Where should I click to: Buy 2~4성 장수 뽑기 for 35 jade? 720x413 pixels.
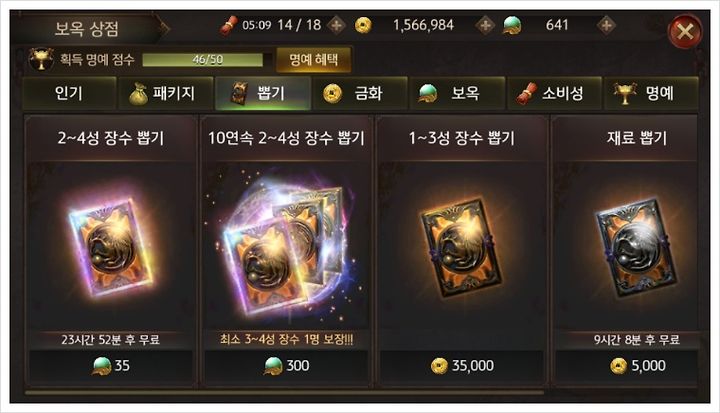(111, 366)
